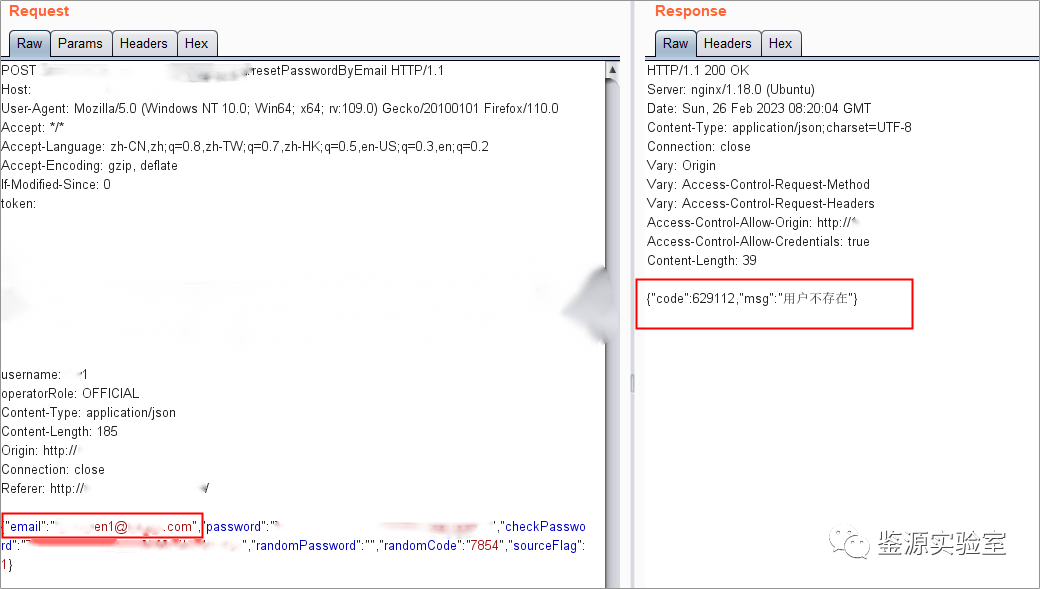
Task: Click the WeChat watermark logo icon
Action: (856, 543)
